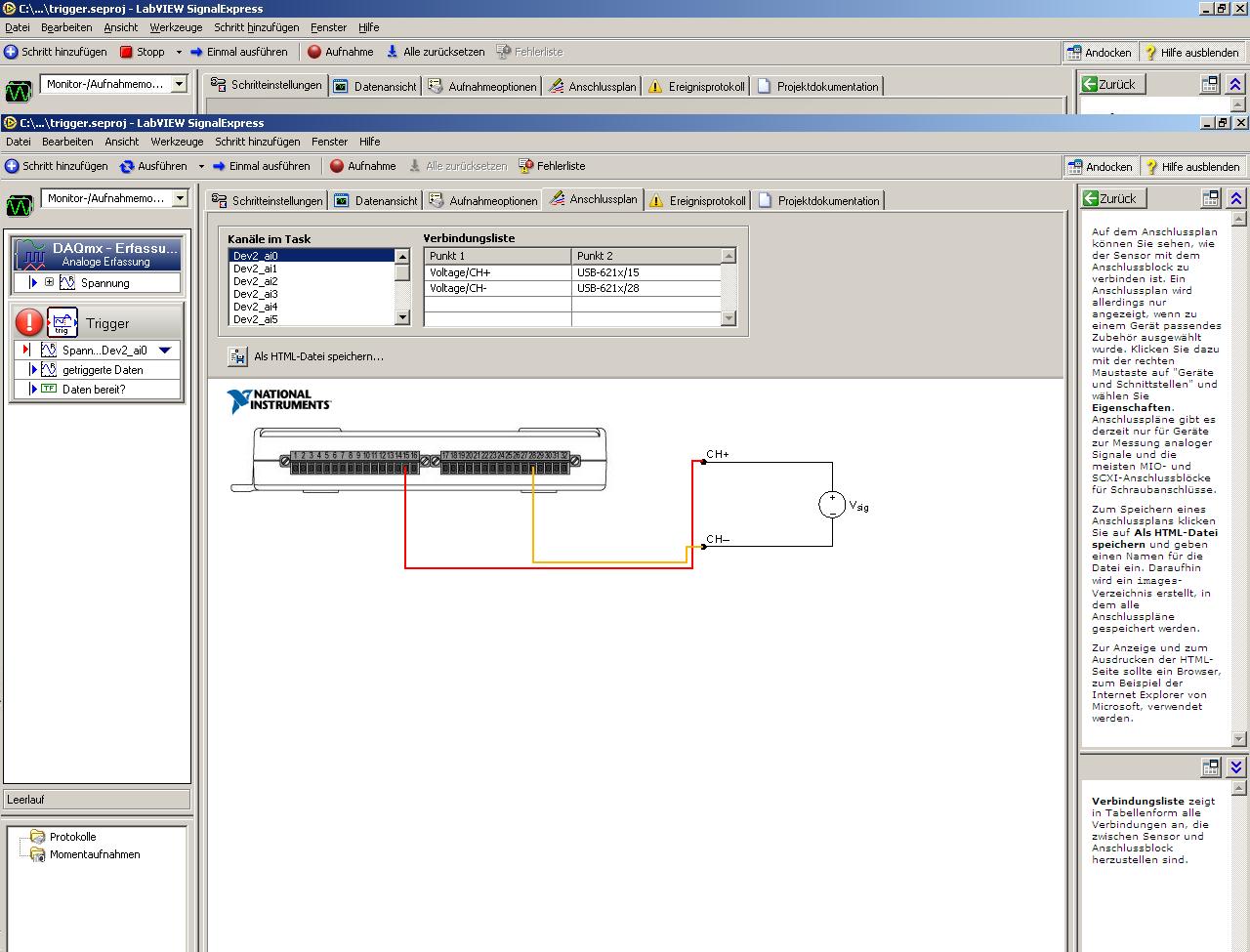1250x952 pixels.
Task: Open Fehlerliste in the front window toolbar
Action: (552, 166)
